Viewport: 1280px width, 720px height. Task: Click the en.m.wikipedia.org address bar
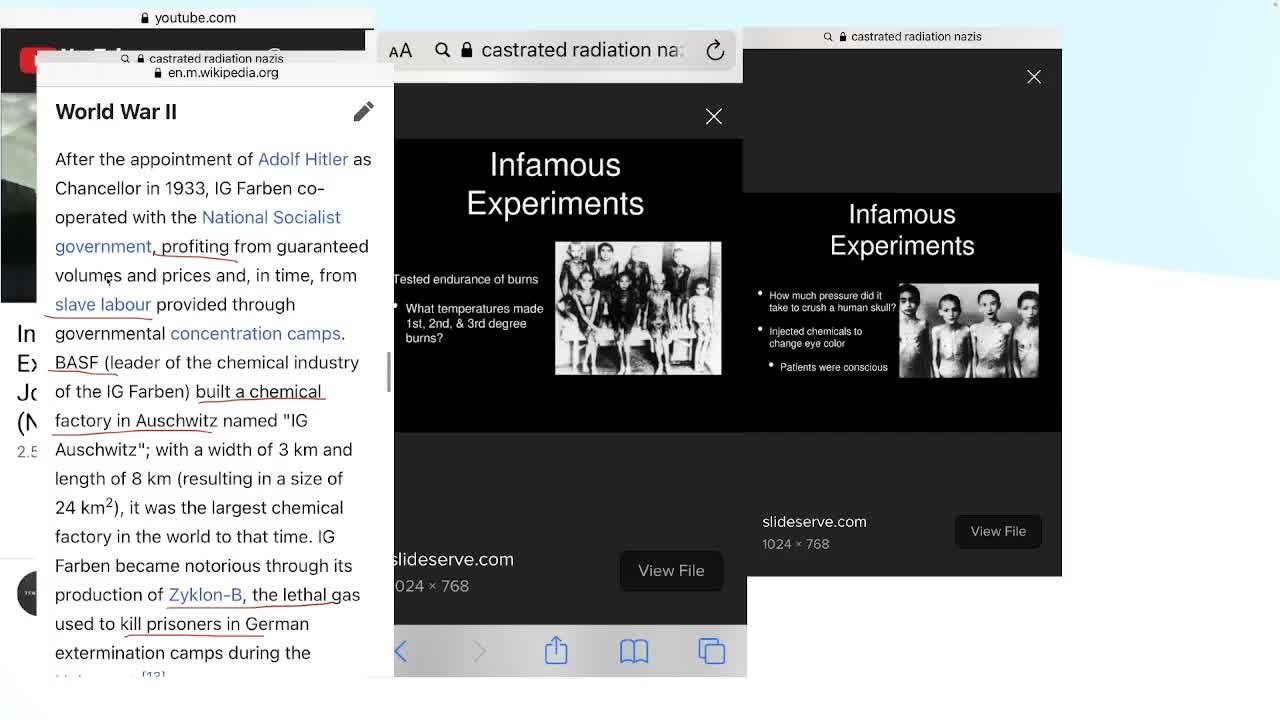click(217, 73)
